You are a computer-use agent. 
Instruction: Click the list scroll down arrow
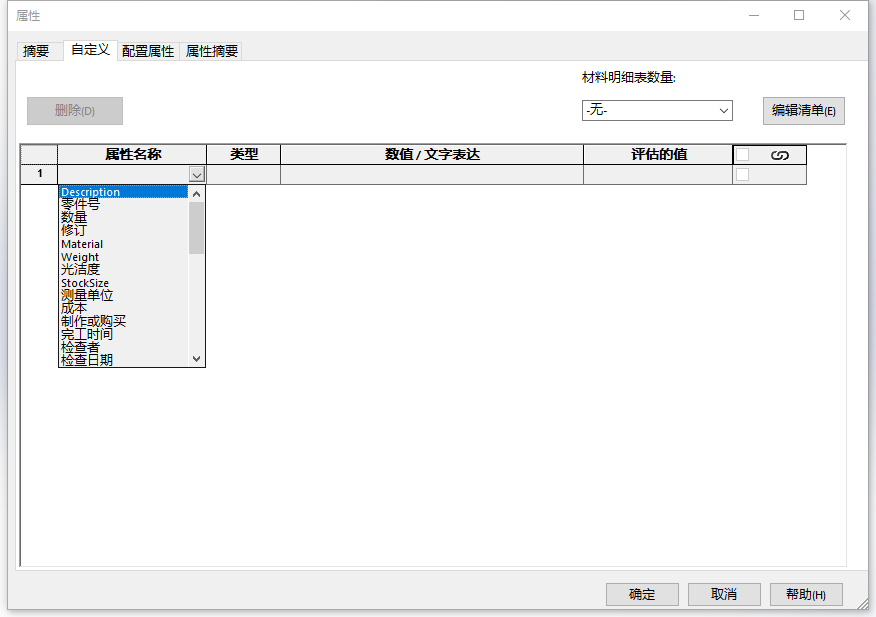(196, 359)
